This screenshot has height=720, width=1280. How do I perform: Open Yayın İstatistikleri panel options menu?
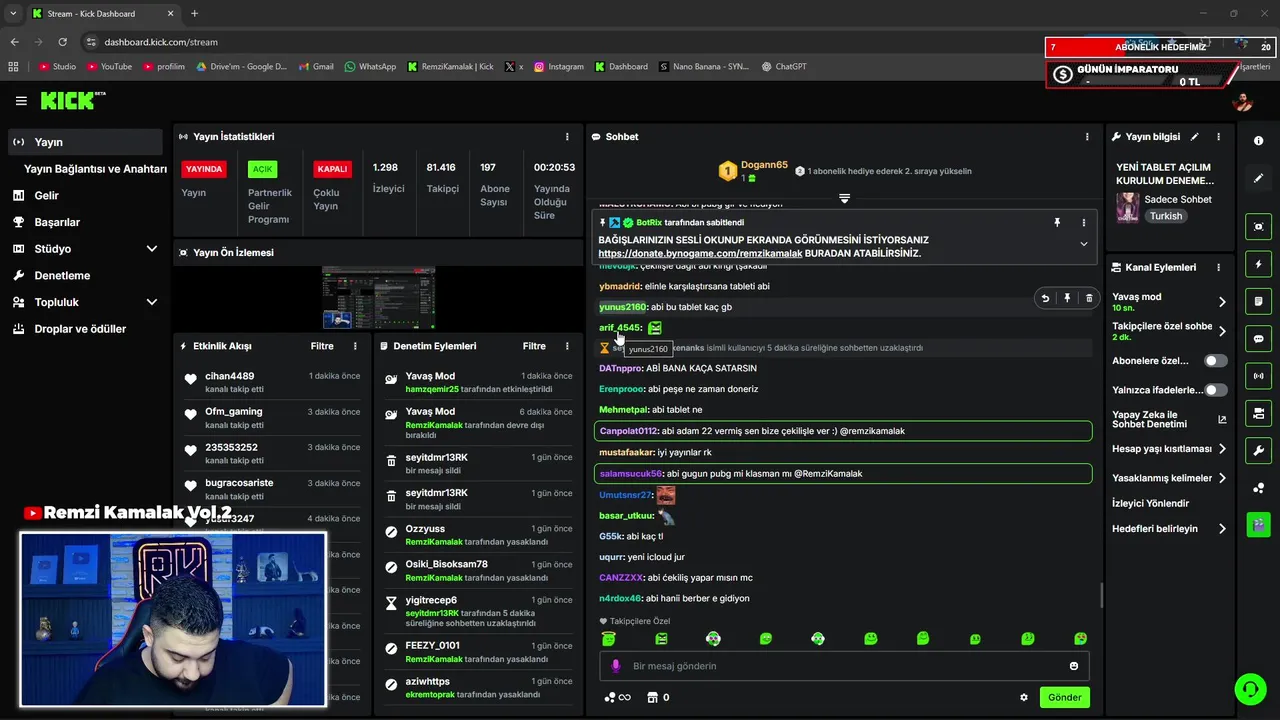click(567, 137)
